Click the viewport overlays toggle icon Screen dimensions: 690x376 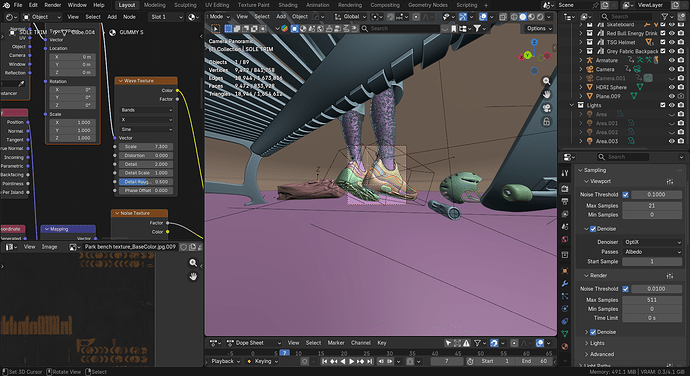(483, 17)
